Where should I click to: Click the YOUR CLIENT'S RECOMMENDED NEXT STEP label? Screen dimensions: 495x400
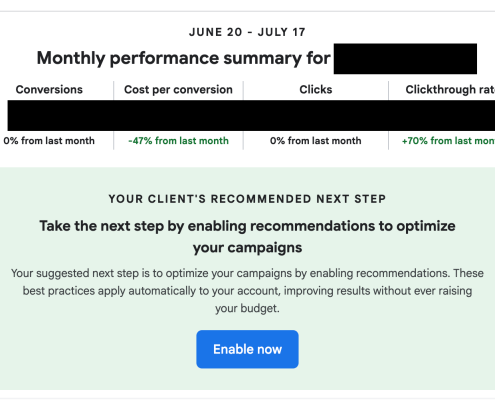tap(247, 199)
